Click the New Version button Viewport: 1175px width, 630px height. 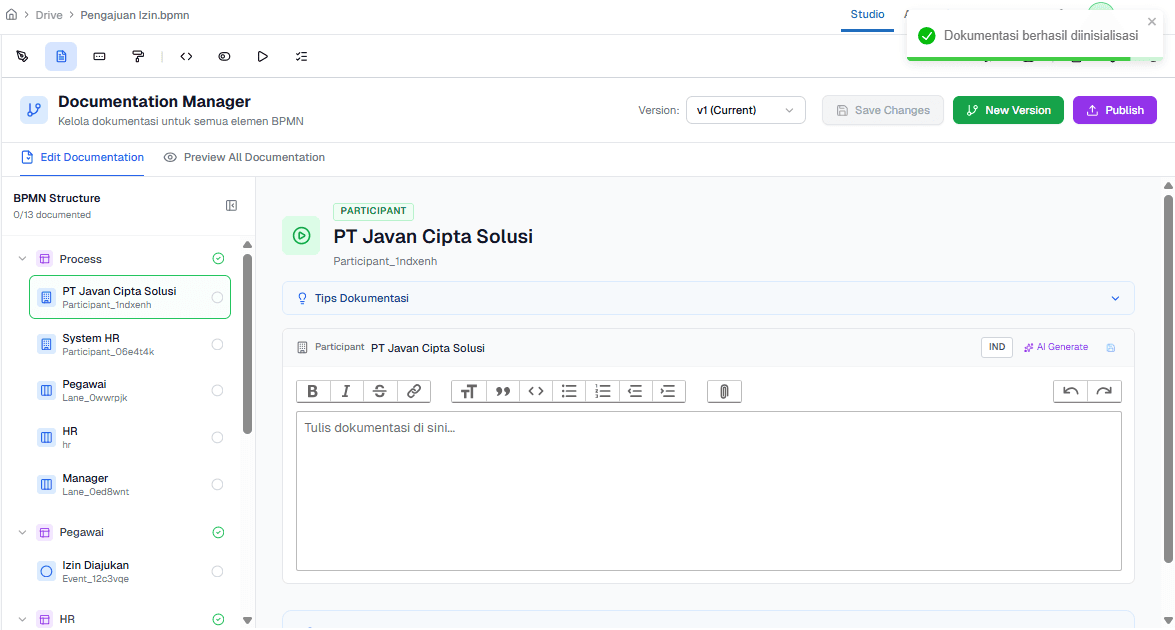pos(1008,110)
